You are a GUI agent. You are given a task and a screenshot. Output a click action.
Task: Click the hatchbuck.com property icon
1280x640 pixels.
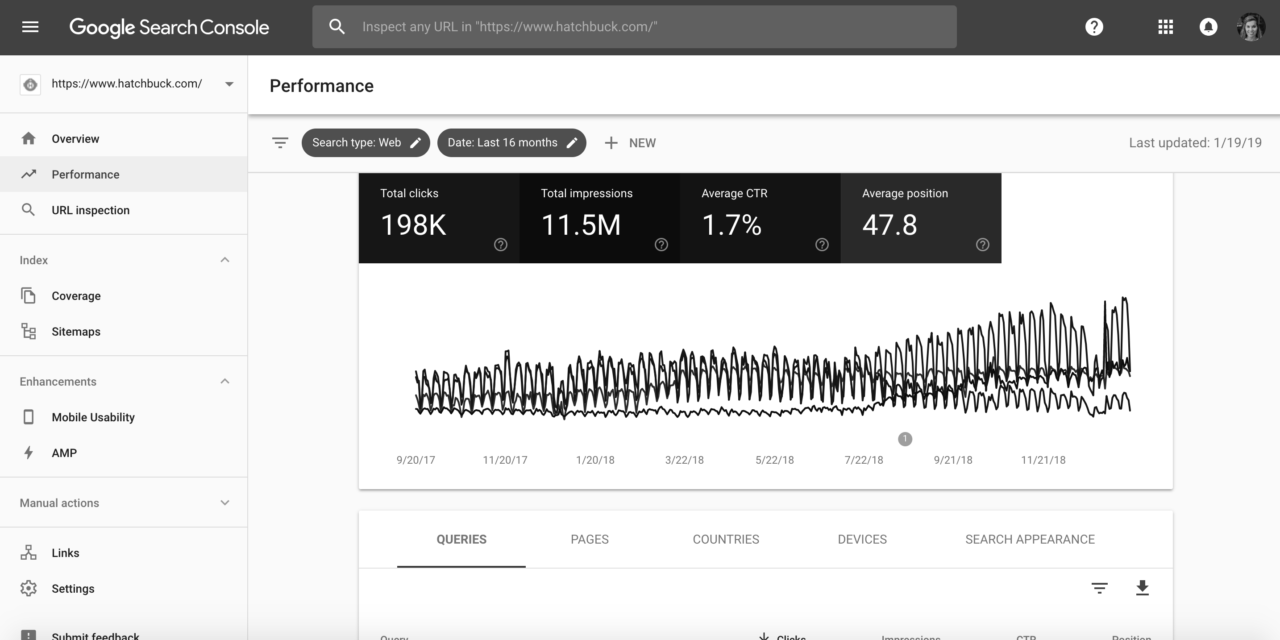(30, 84)
